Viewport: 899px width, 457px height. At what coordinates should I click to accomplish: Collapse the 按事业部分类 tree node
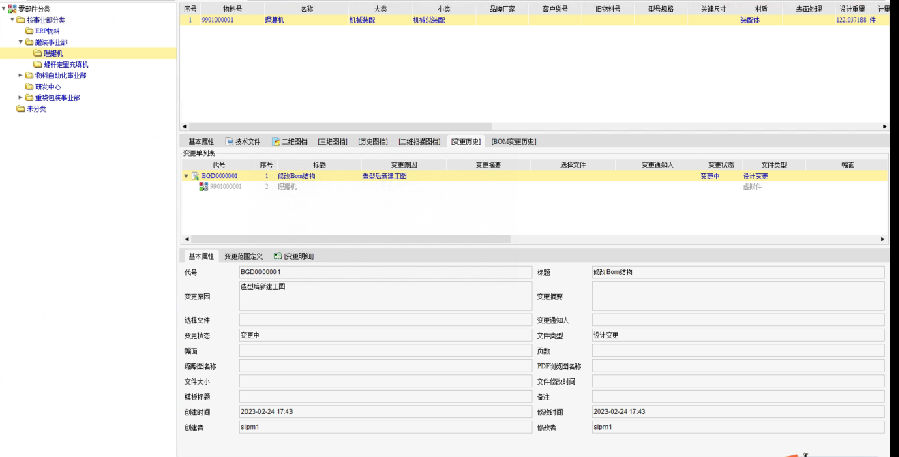click(x=13, y=19)
